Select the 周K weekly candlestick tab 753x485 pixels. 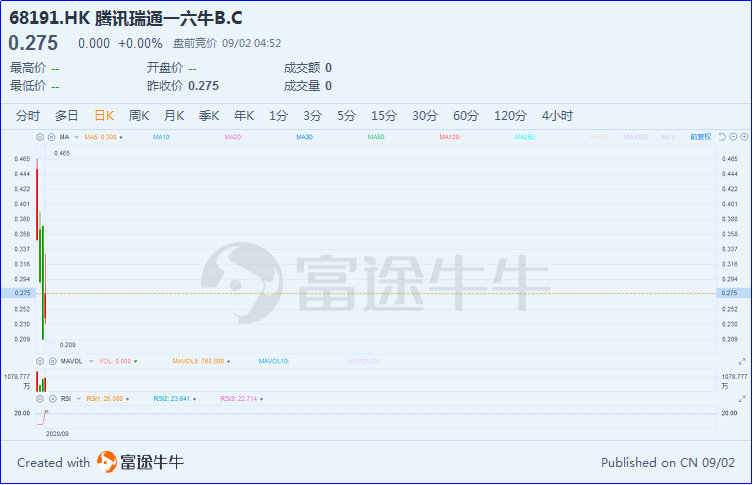click(x=139, y=116)
